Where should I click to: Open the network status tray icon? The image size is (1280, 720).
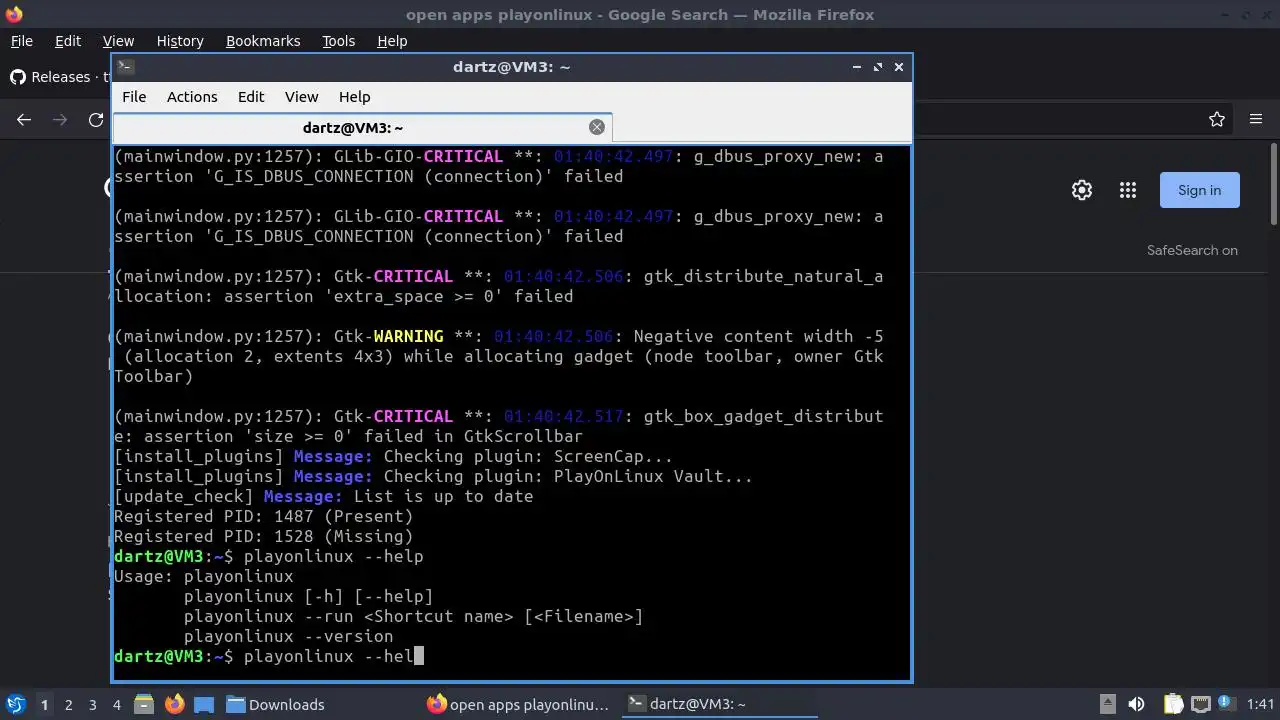click(x=1201, y=704)
